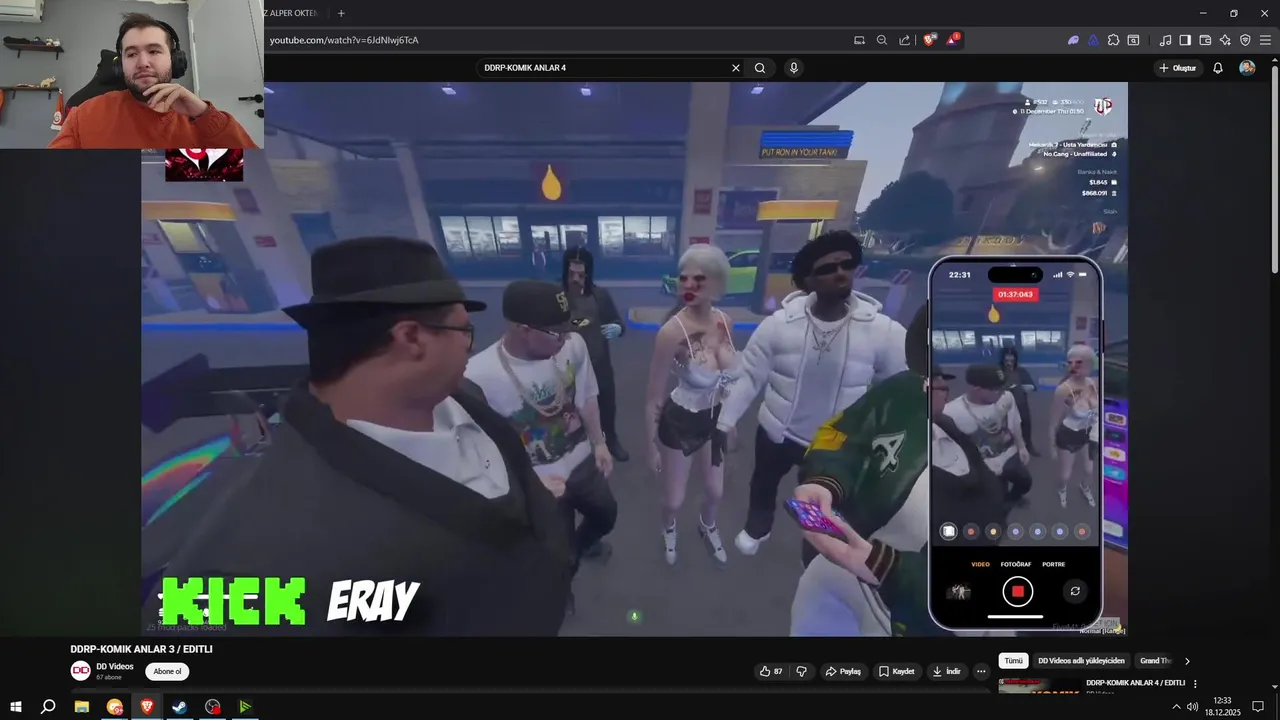The image size is (1280, 720).
Task: Open the media control music note icon
Action: [1165, 40]
